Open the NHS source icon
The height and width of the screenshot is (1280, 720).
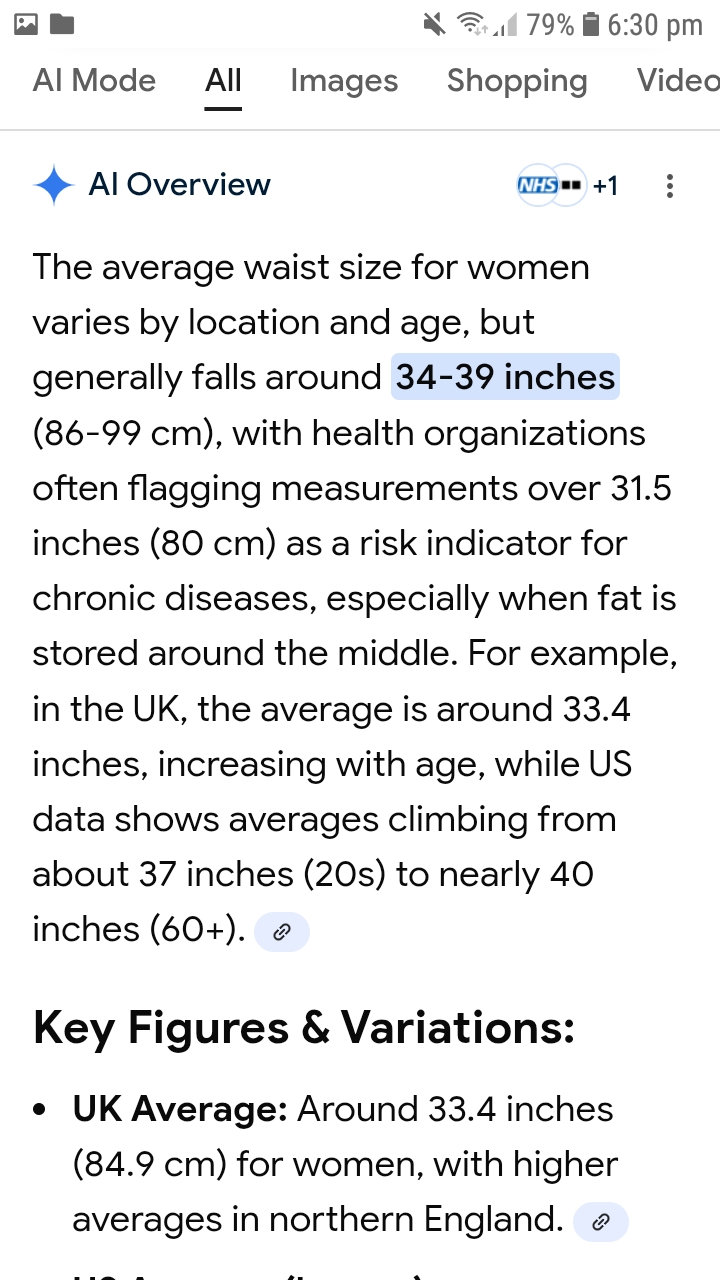(537, 185)
